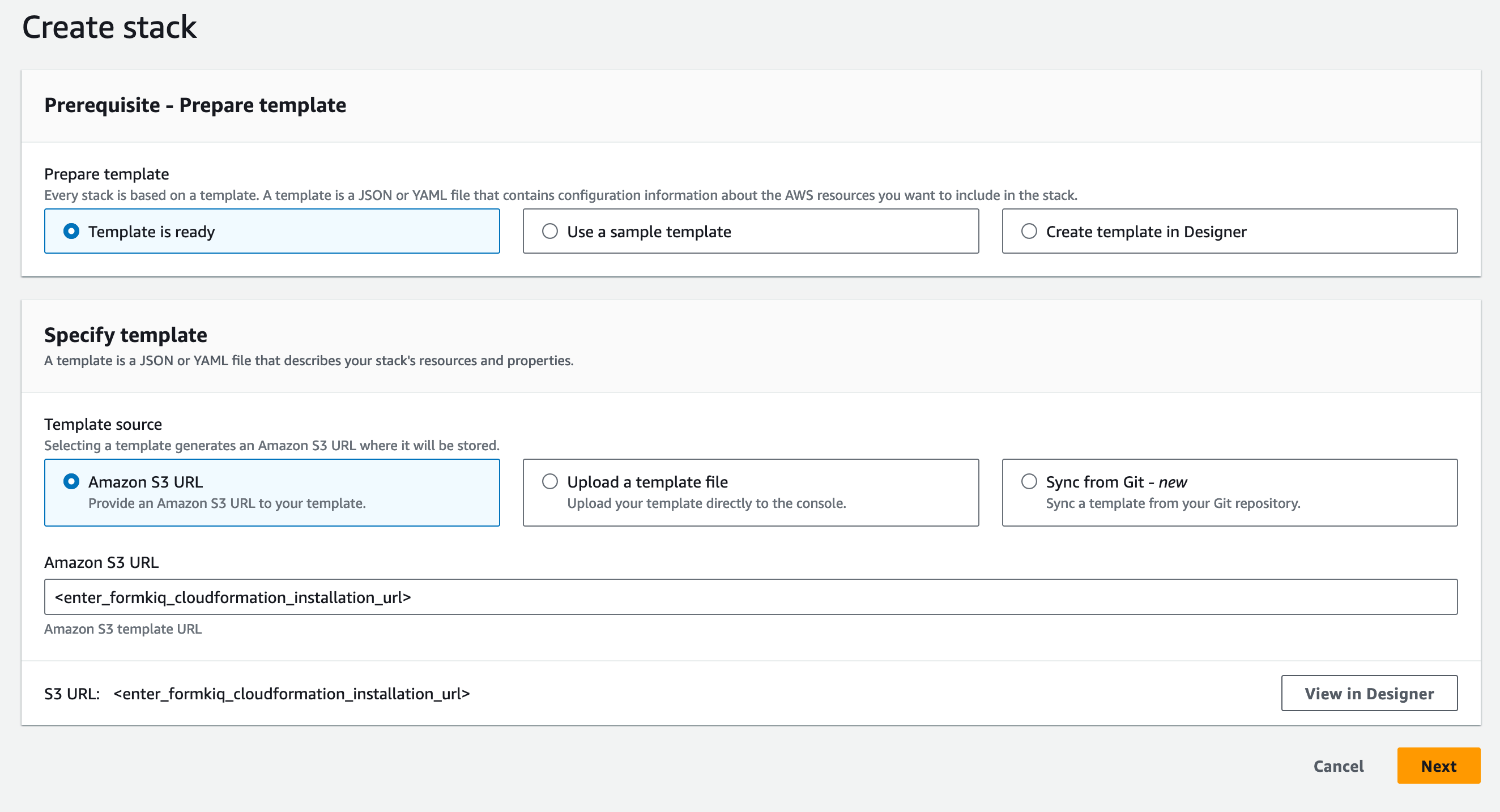This screenshot has height=812, width=1500.
Task: Click 'Upload your template directly to the console.' text
Action: (706, 503)
